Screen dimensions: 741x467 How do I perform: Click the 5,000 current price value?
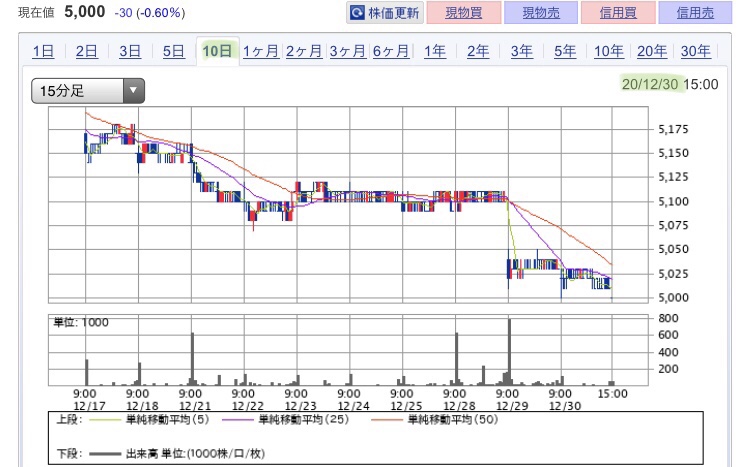(85, 12)
